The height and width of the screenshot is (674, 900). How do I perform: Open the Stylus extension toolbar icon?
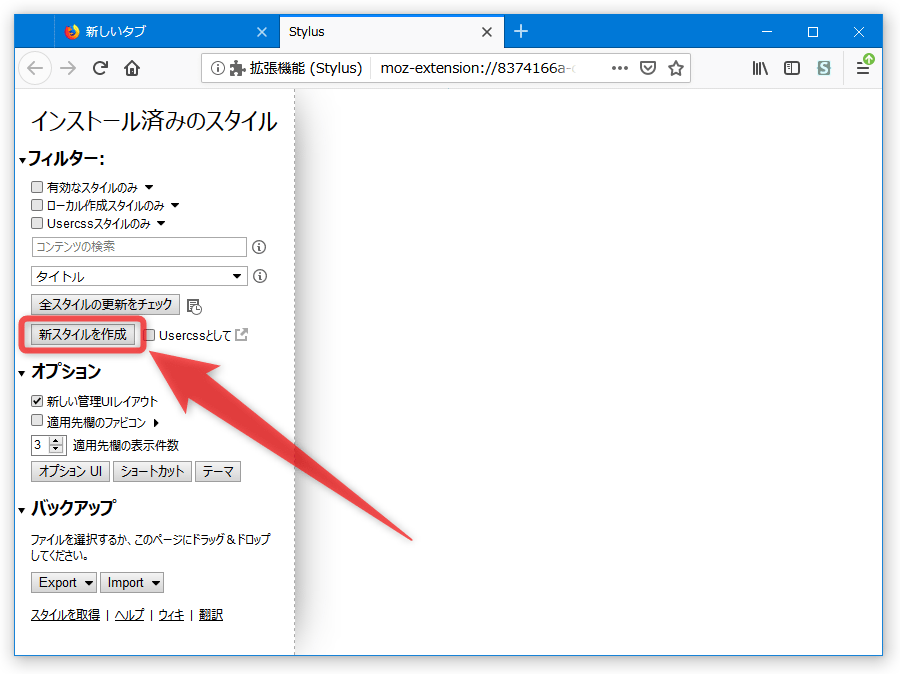tap(824, 68)
